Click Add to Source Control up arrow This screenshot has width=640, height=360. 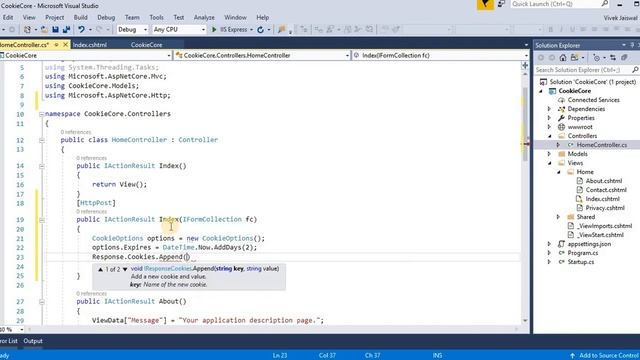click(572, 356)
